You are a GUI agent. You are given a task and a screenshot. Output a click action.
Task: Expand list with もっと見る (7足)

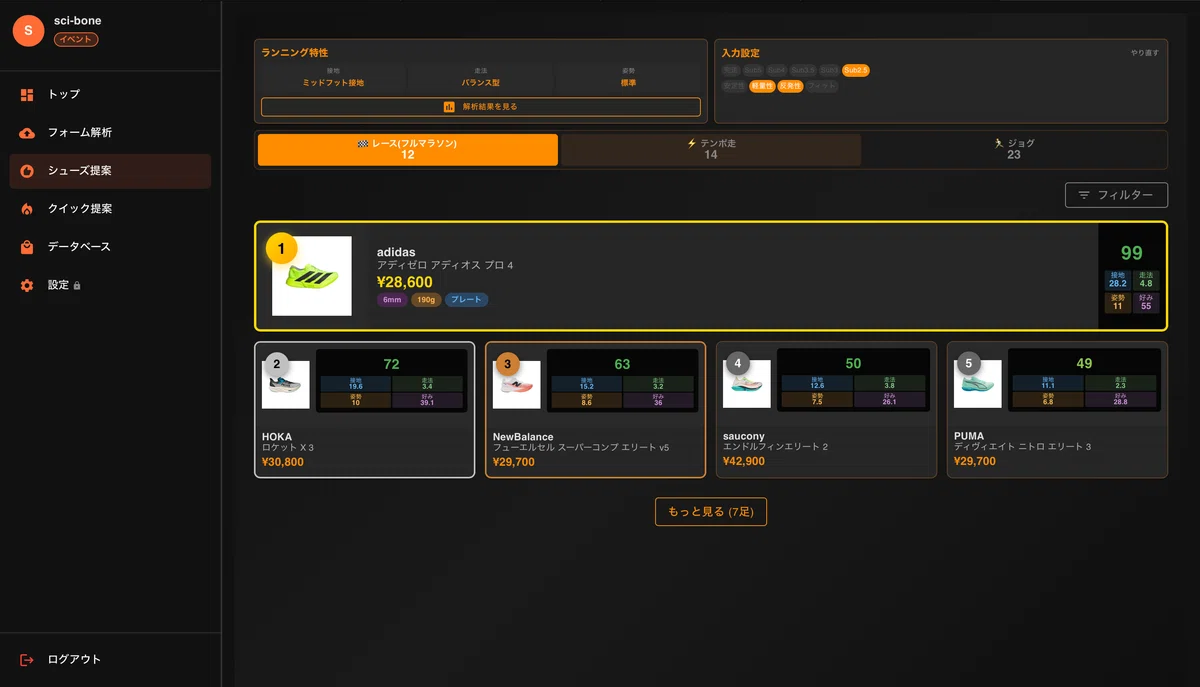[x=710, y=511]
